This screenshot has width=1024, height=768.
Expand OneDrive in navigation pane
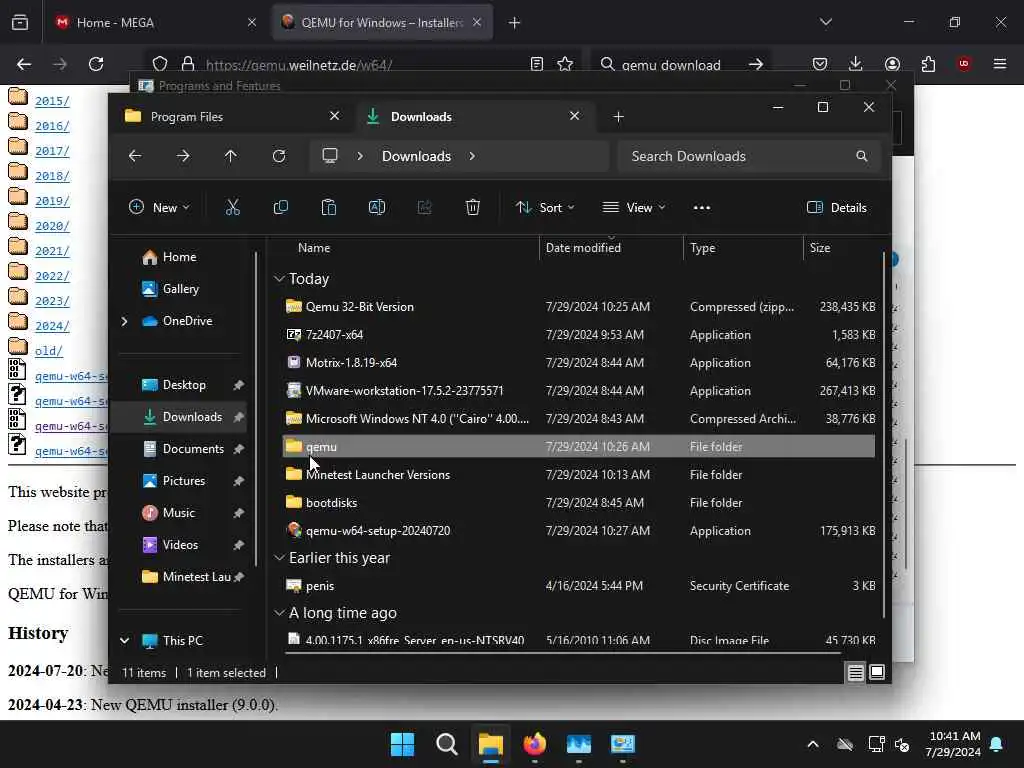124,321
